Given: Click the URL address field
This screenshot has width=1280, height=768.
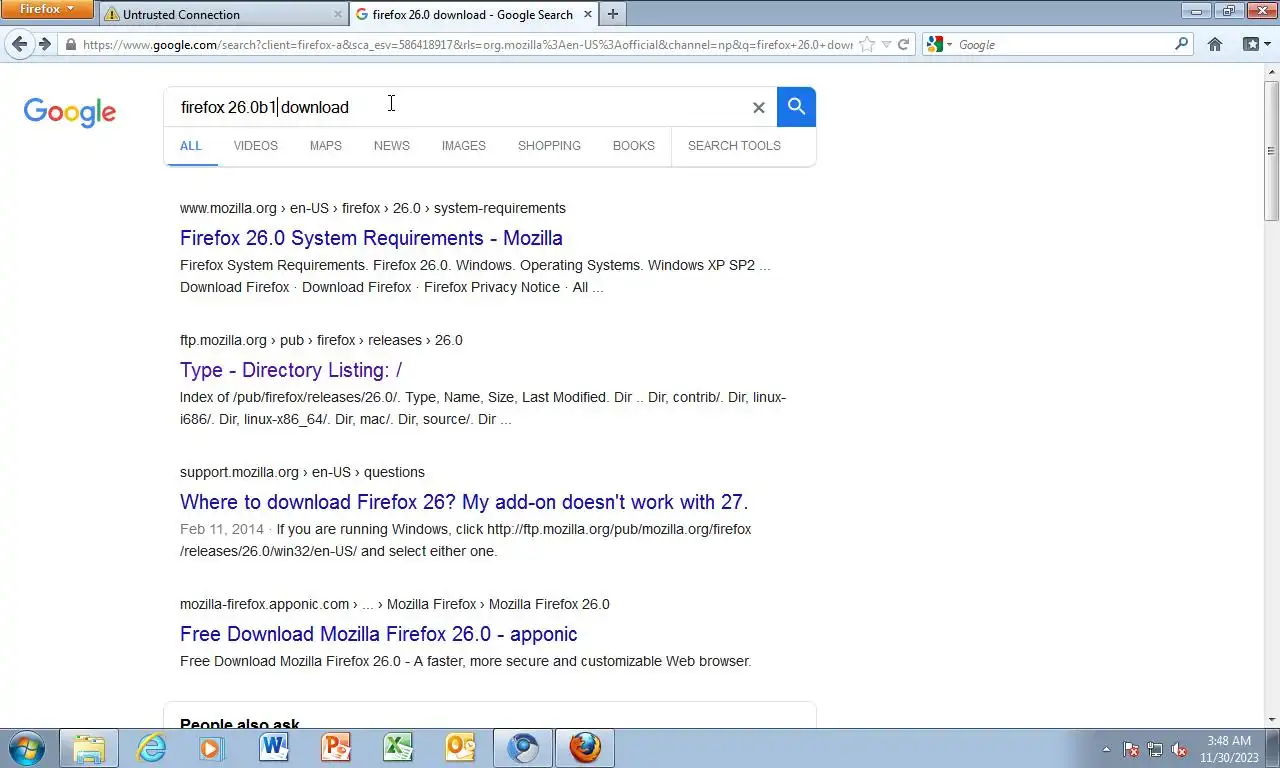Looking at the screenshot, I should click(x=466, y=45).
